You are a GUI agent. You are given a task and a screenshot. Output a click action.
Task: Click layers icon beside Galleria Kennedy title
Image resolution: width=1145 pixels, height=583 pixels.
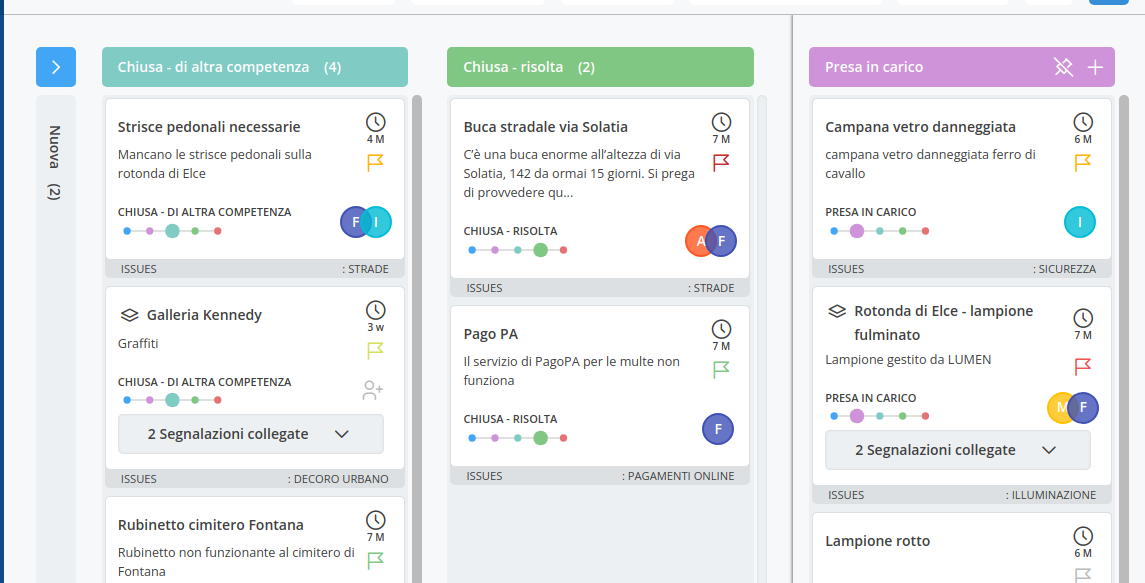point(128,315)
